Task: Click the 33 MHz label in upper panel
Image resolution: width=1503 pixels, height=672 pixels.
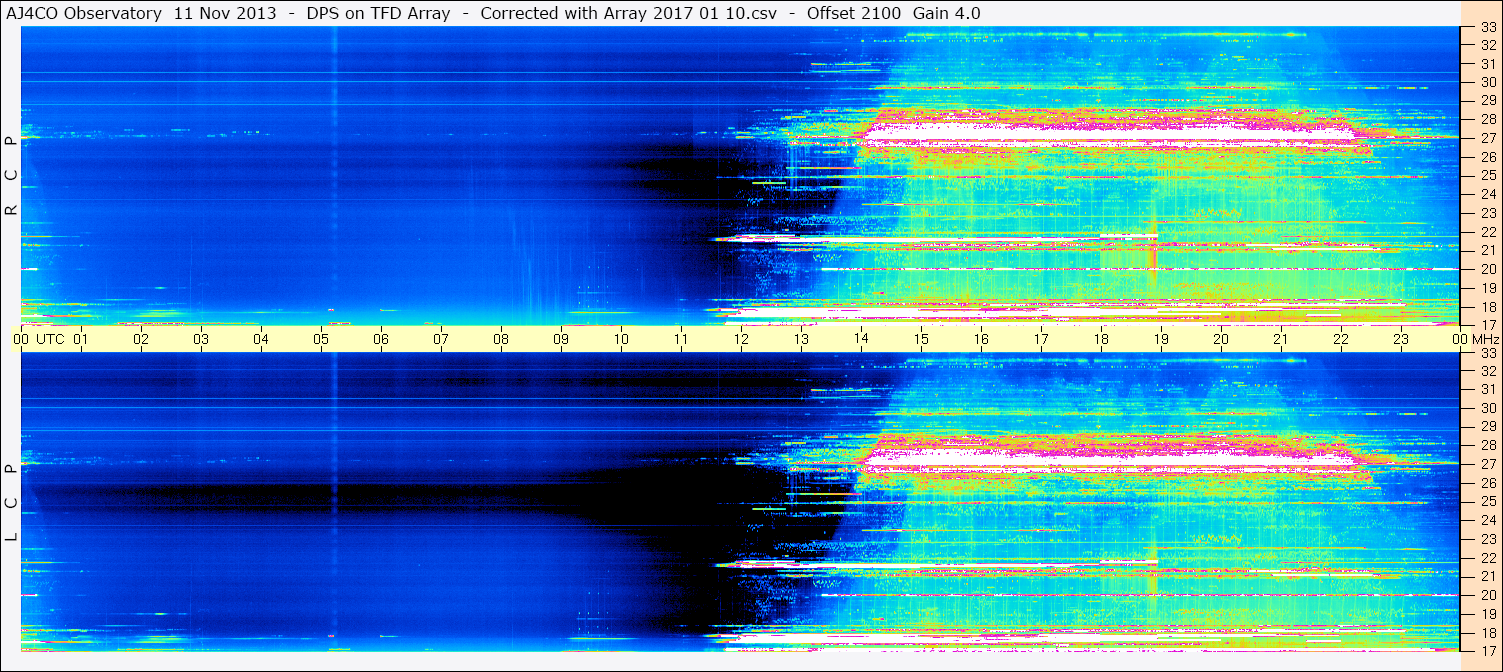Action: pyautogui.click(x=1487, y=28)
